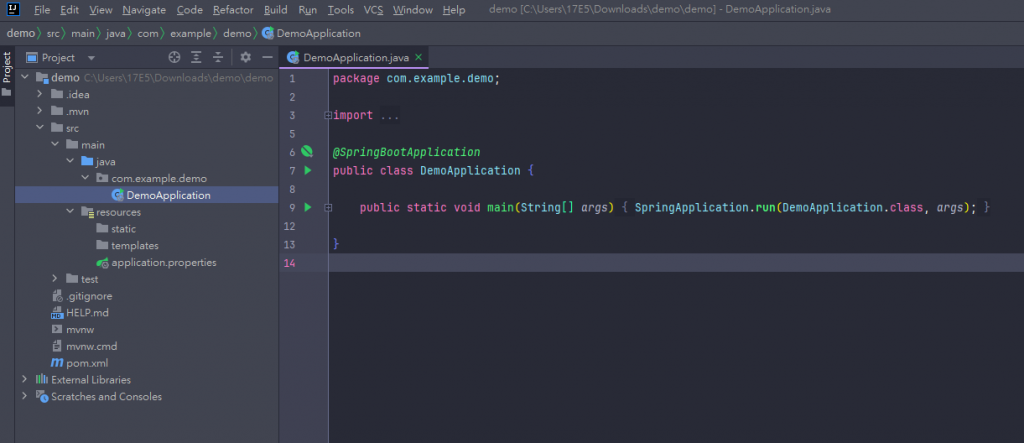Click the run gutter arrow on line 7

[308, 171]
